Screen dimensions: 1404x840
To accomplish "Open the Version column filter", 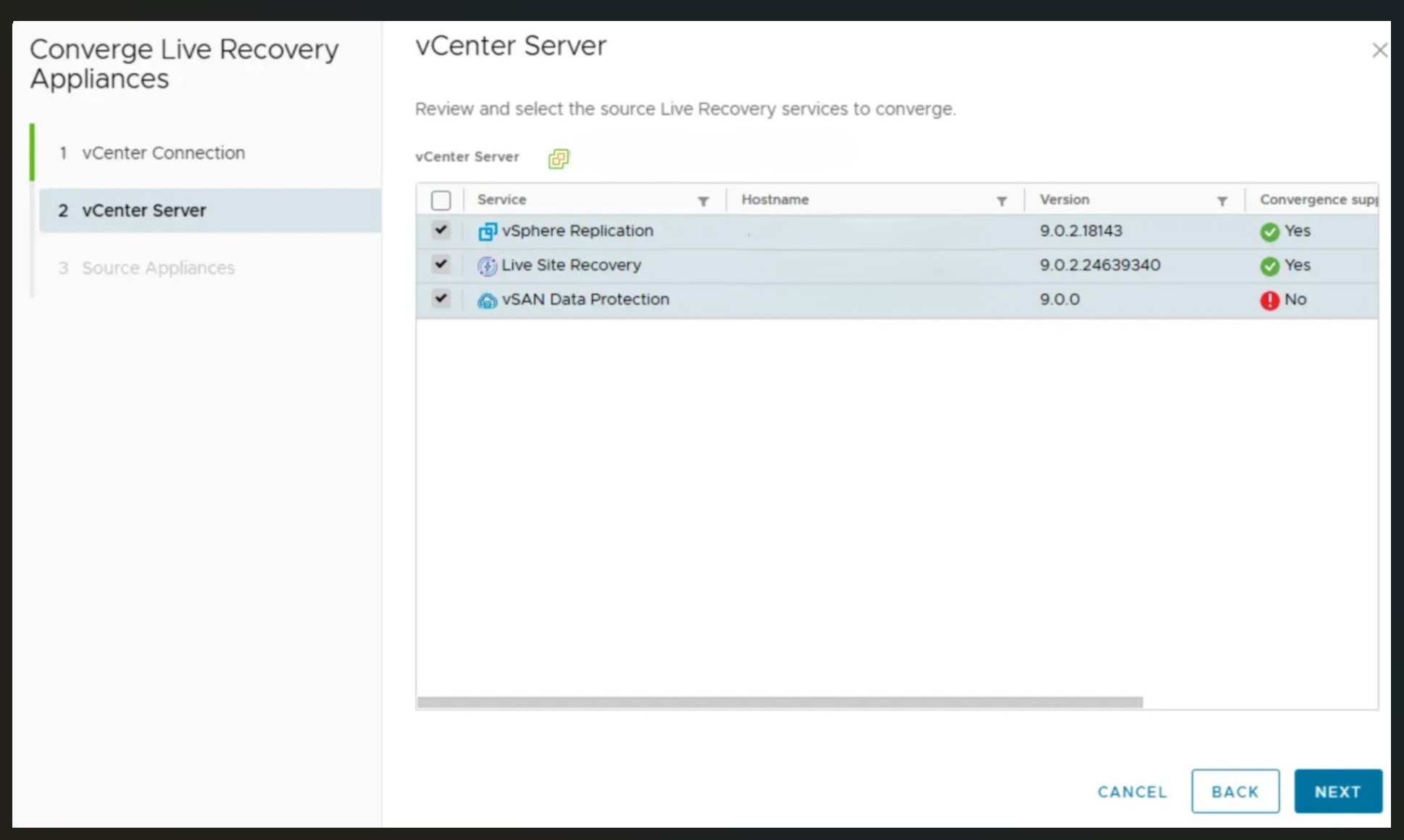I will tap(1221, 201).
